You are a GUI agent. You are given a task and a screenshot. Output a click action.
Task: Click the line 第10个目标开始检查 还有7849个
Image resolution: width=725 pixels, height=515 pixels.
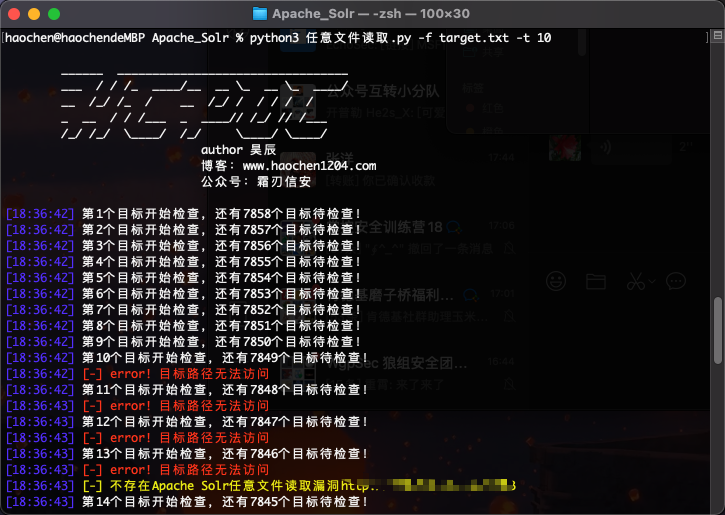tap(187, 358)
